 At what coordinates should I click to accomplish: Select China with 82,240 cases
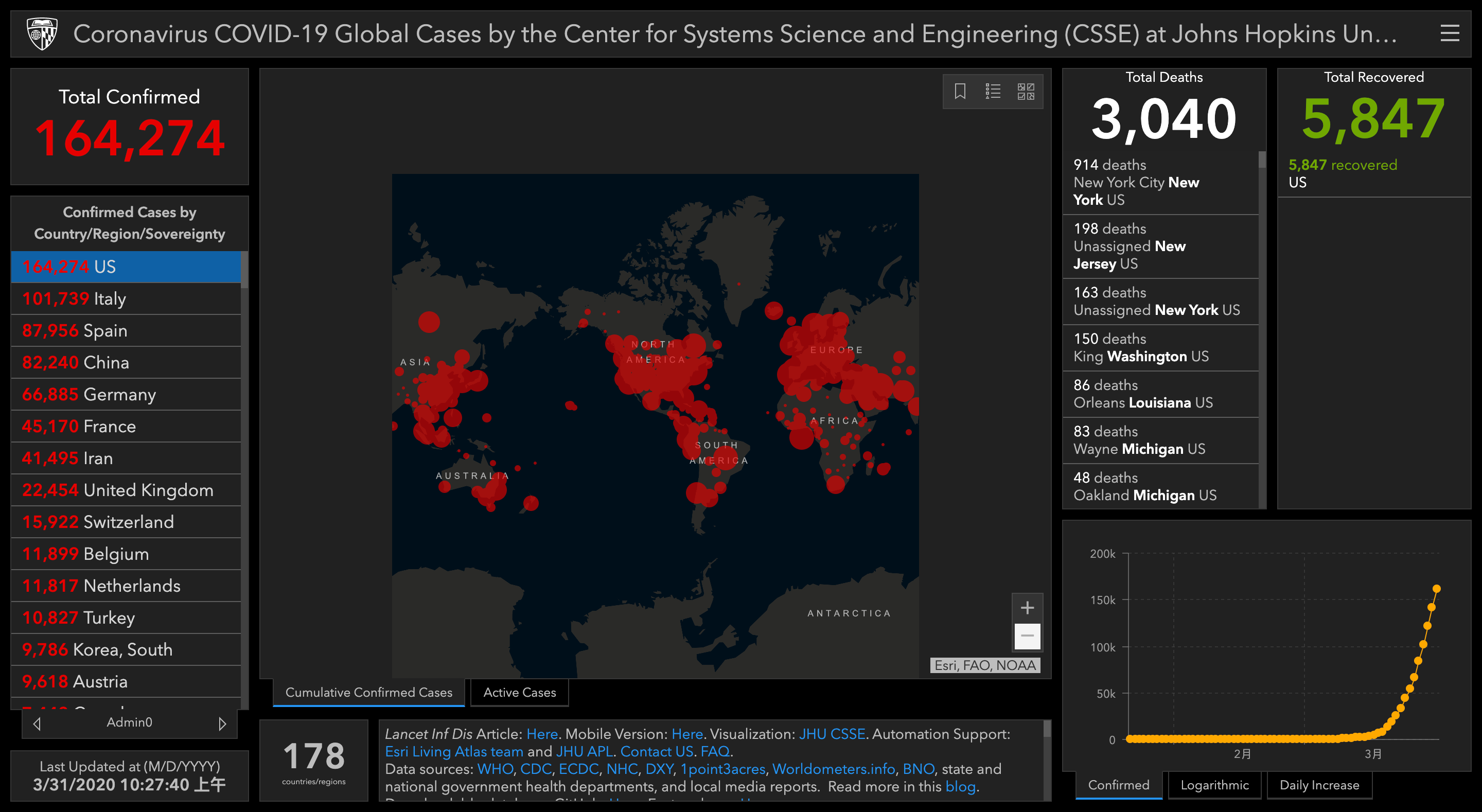tap(126, 362)
